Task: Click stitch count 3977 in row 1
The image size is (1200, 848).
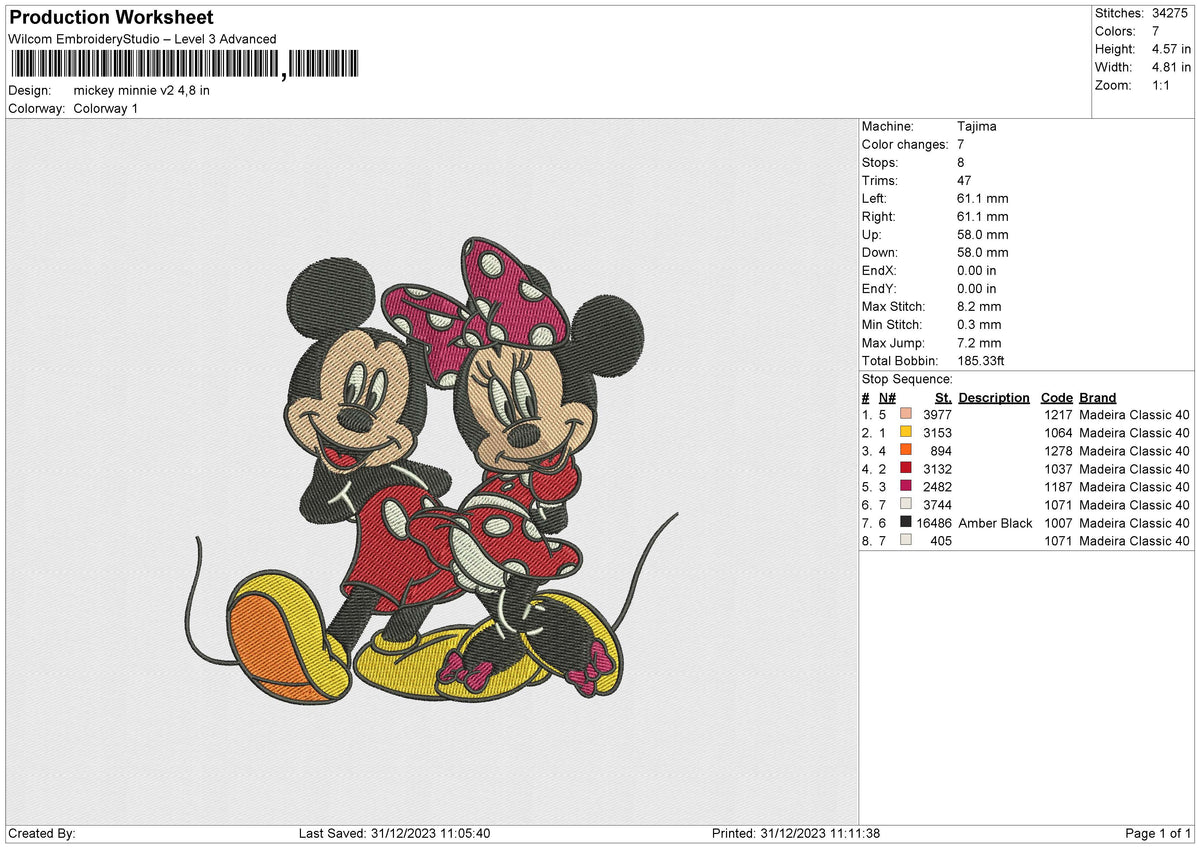Action: click(937, 414)
